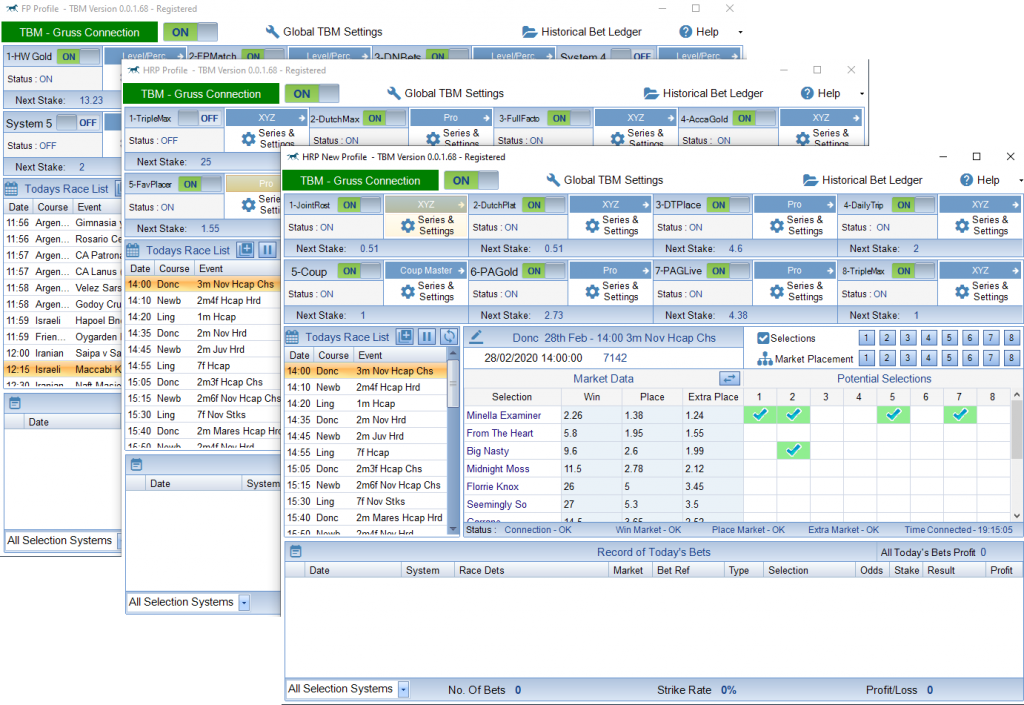Expand the Help dropdown arrow in FP Profile window

[x=740, y=32]
